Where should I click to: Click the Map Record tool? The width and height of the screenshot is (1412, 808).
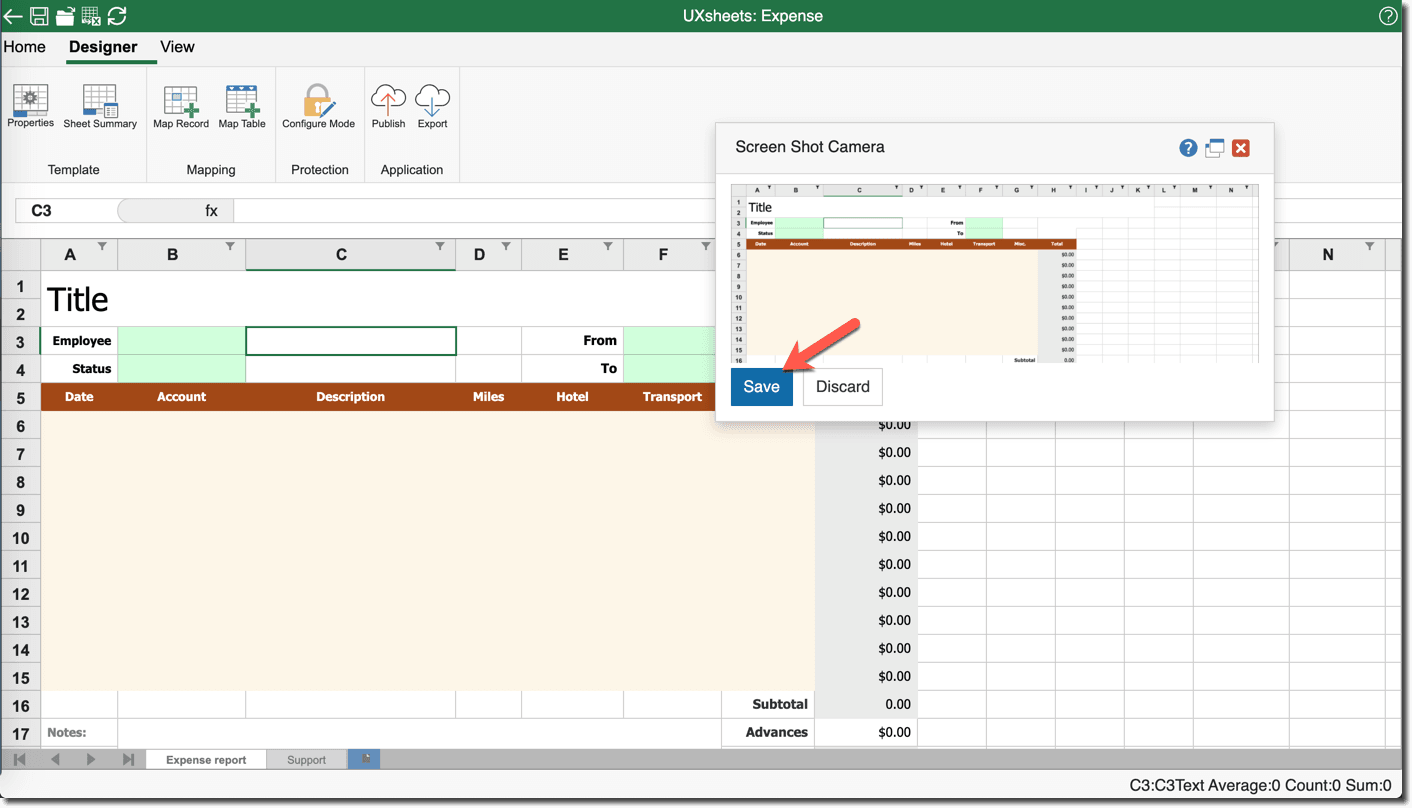point(181,107)
